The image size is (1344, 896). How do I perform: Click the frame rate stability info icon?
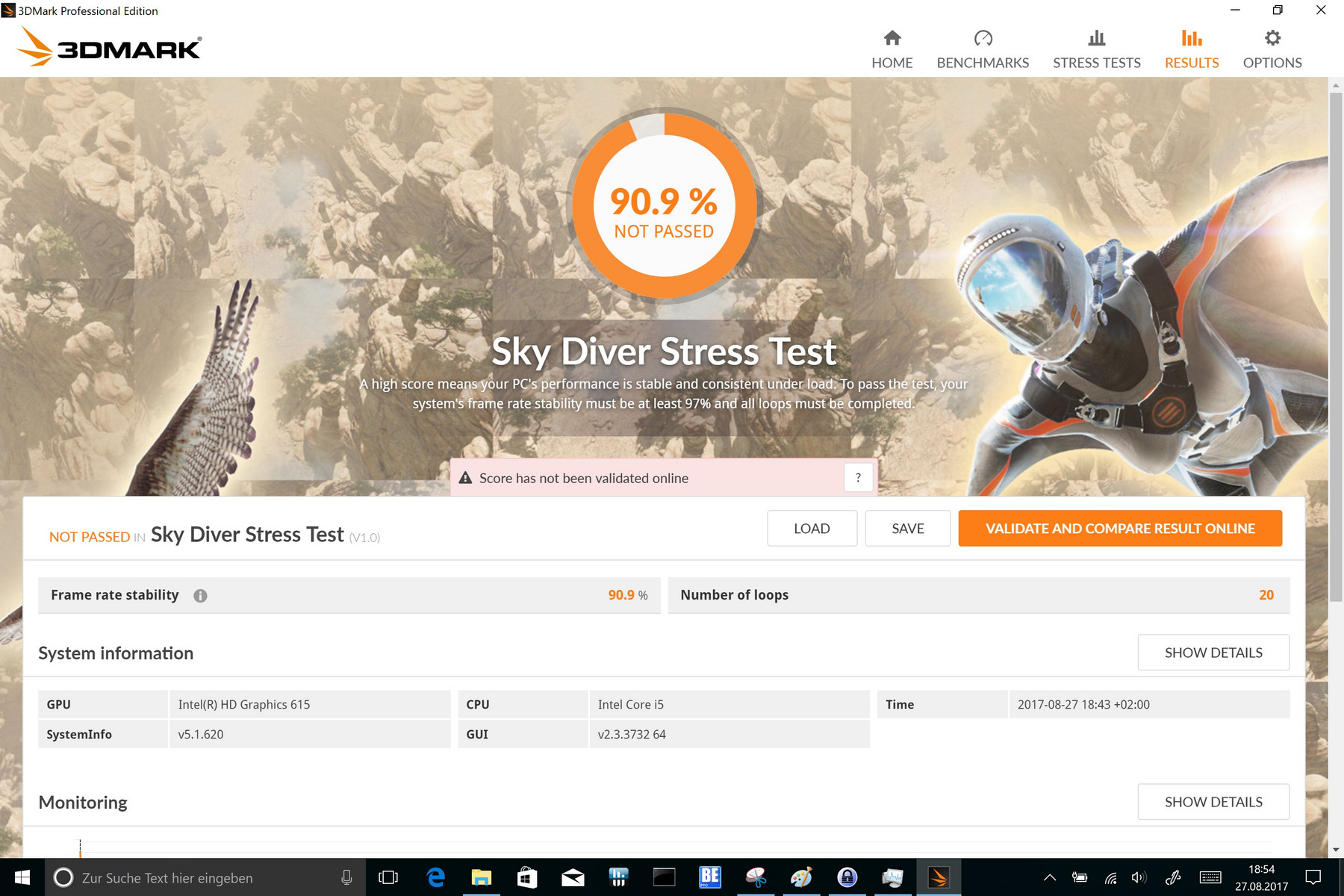[200, 596]
